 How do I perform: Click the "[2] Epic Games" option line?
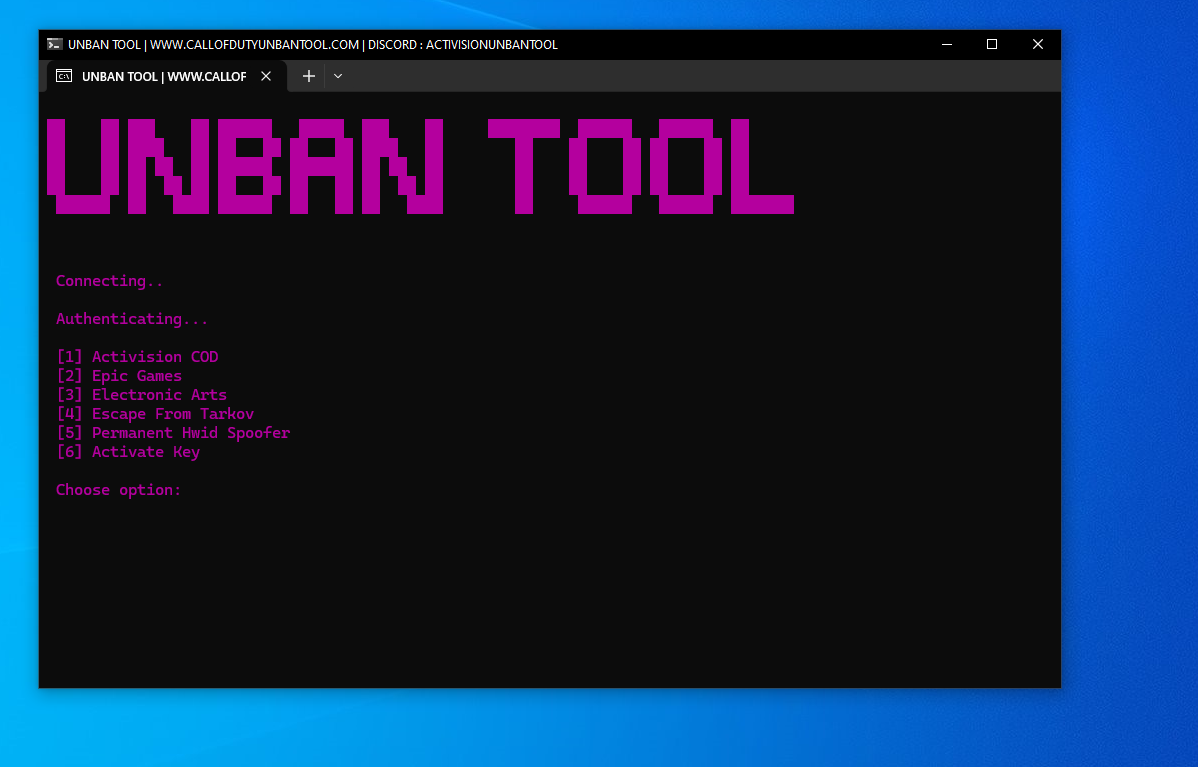pos(119,376)
